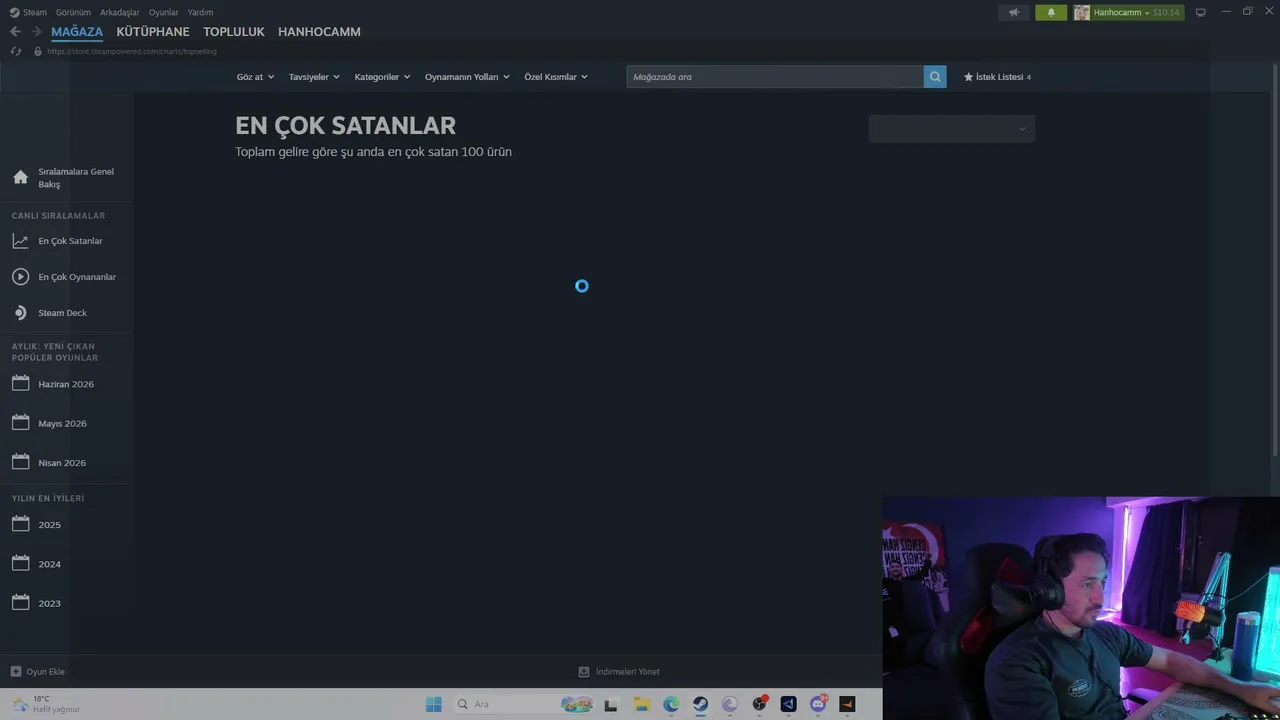1280x720 pixels.
Task: Click the Hanhocamm profile avatar
Action: [x=1081, y=13]
